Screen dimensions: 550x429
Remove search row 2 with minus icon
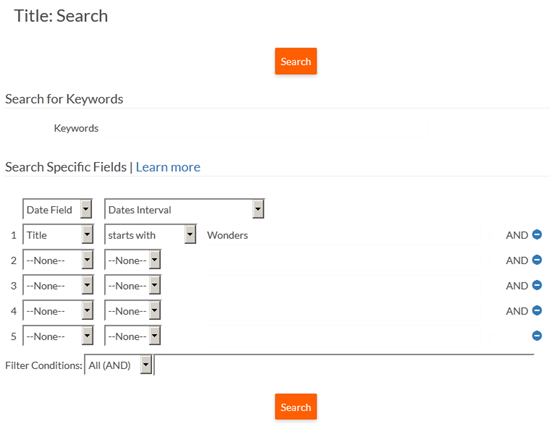tap(537, 260)
